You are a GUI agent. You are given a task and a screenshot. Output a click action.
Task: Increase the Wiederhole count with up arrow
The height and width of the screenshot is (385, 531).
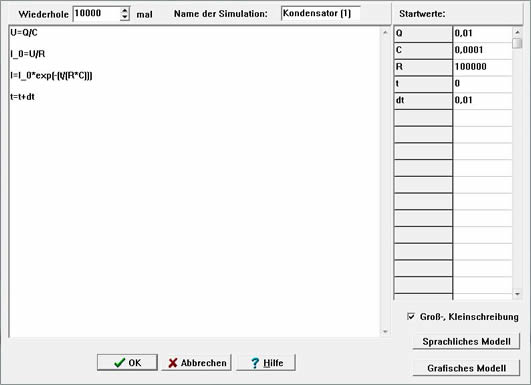point(125,11)
